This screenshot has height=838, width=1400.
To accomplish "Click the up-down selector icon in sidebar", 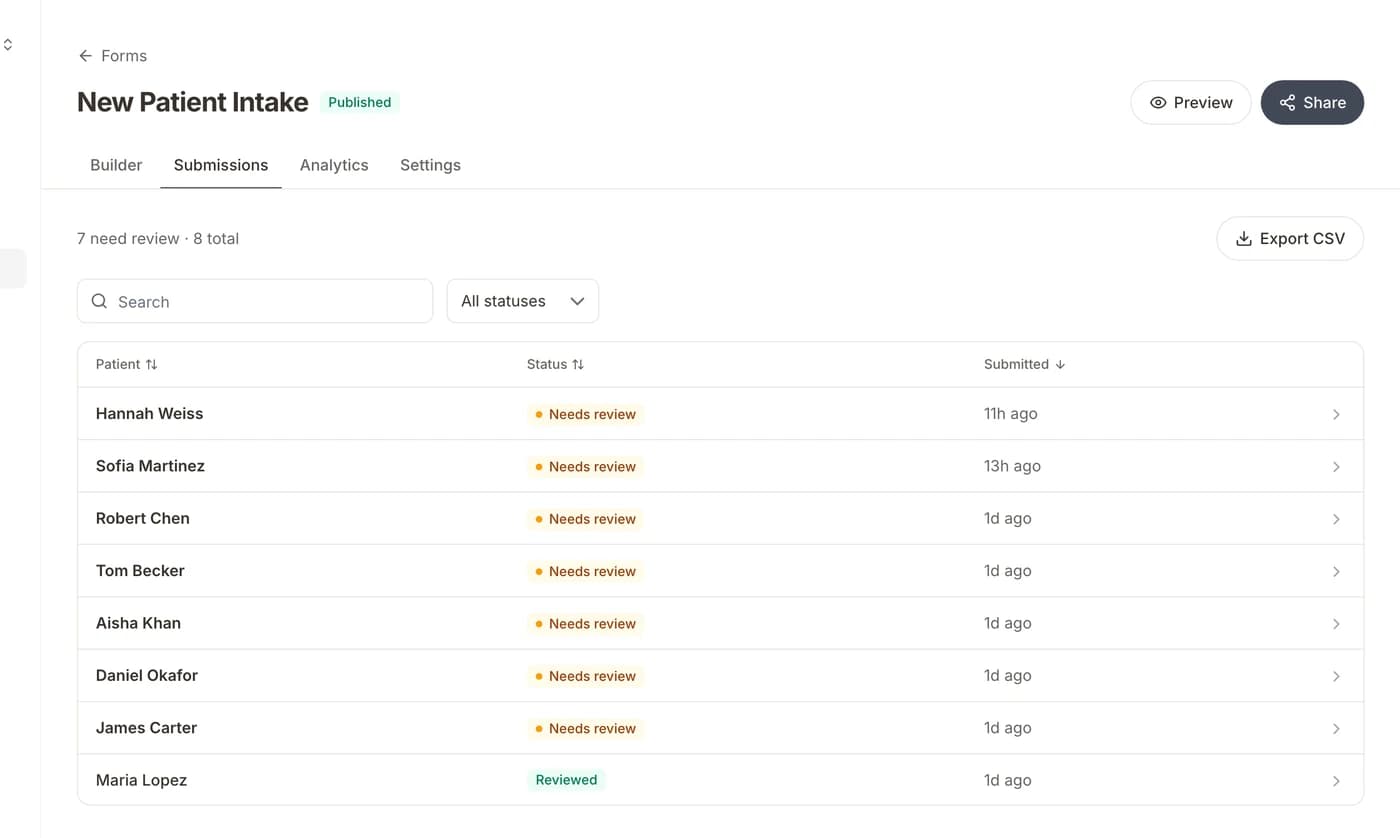I will point(8,45).
